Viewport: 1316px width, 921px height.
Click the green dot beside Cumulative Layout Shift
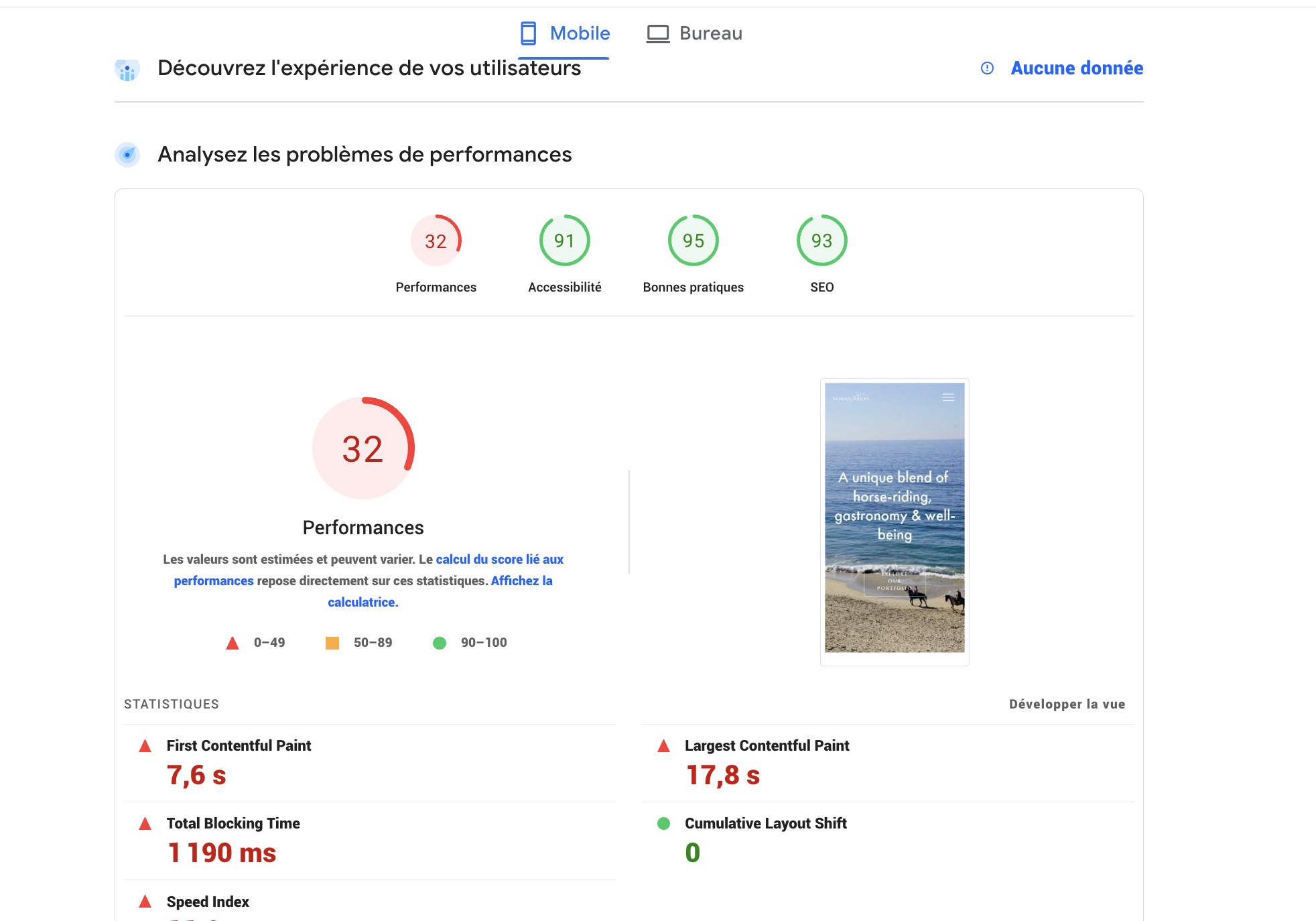tap(663, 824)
